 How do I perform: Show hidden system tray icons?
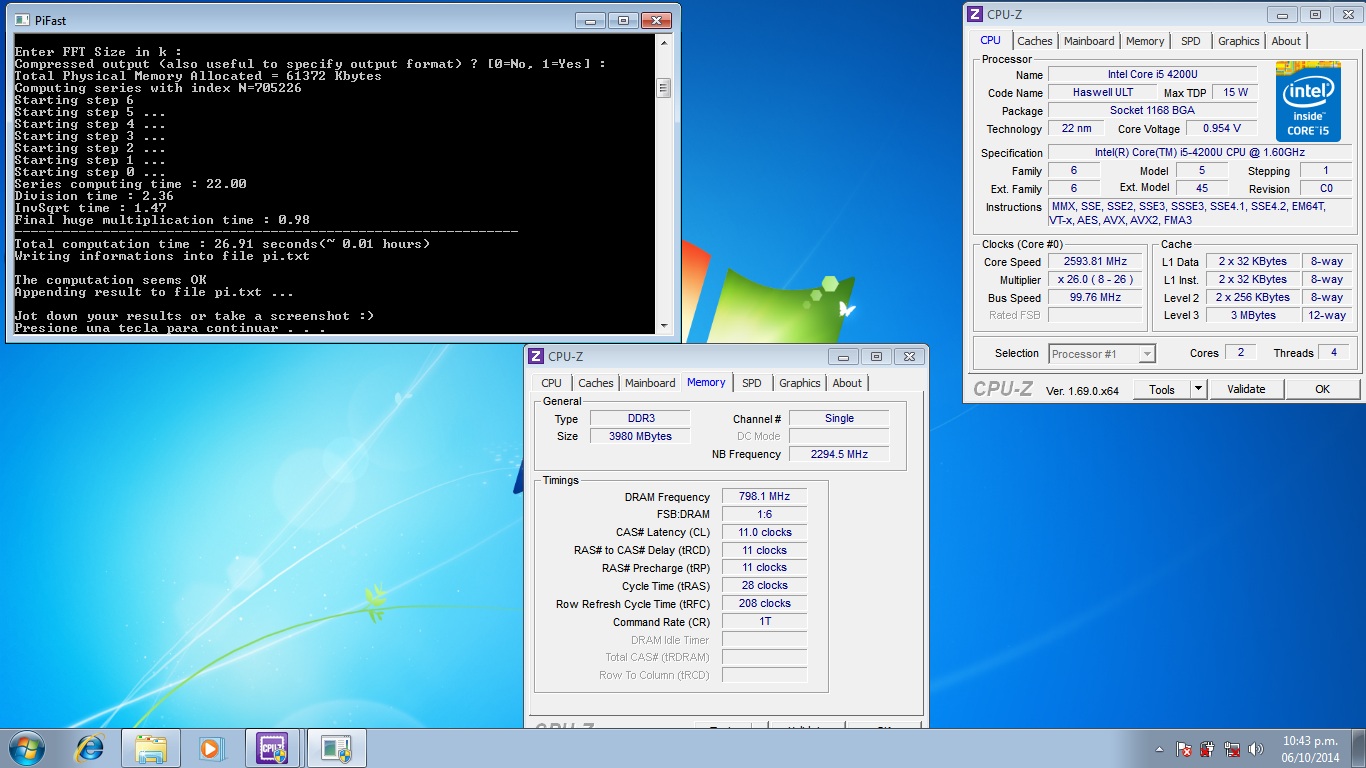(1159, 749)
